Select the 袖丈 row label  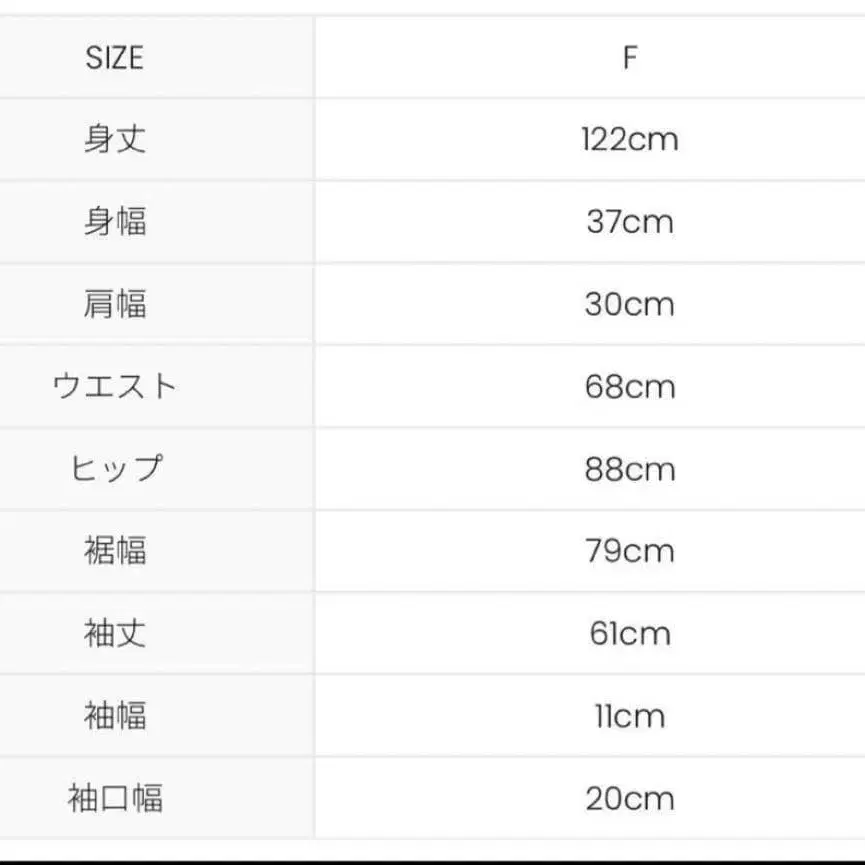point(115,633)
